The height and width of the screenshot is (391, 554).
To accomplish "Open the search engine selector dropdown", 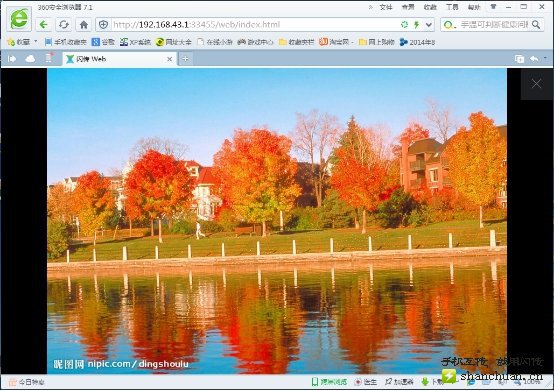I will [x=449, y=24].
